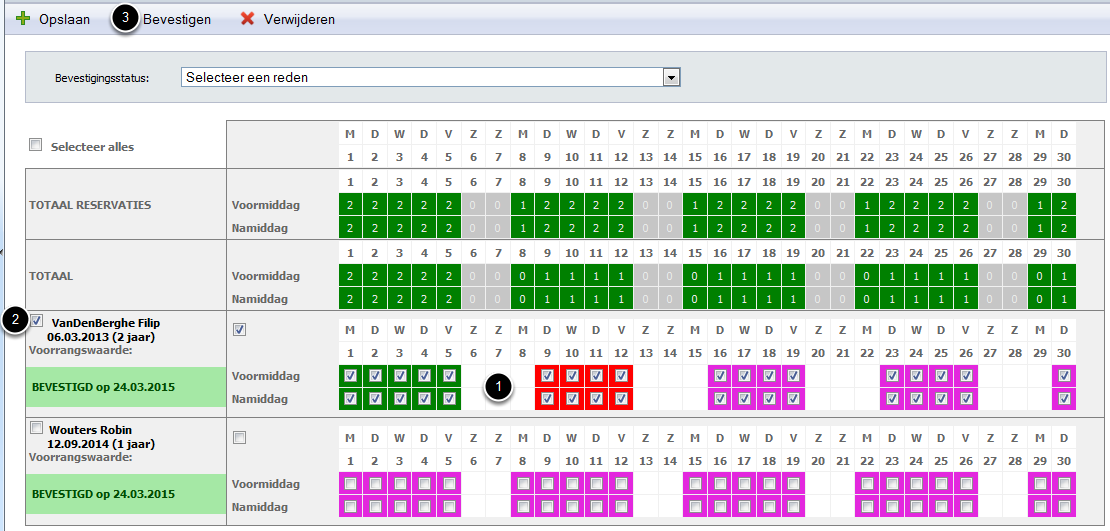This screenshot has height=531, width=1110.
Task: Check the Wouters Robin child checkbox
Action: point(36,429)
